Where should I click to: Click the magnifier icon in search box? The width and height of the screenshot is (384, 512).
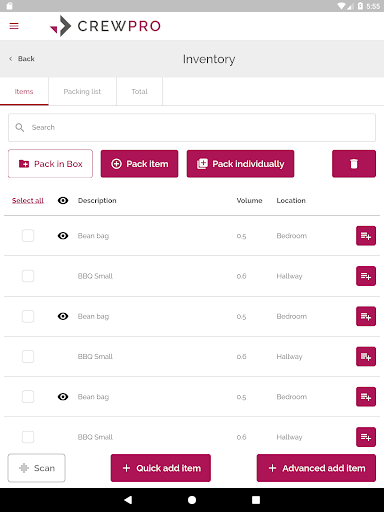coord(20,127)
